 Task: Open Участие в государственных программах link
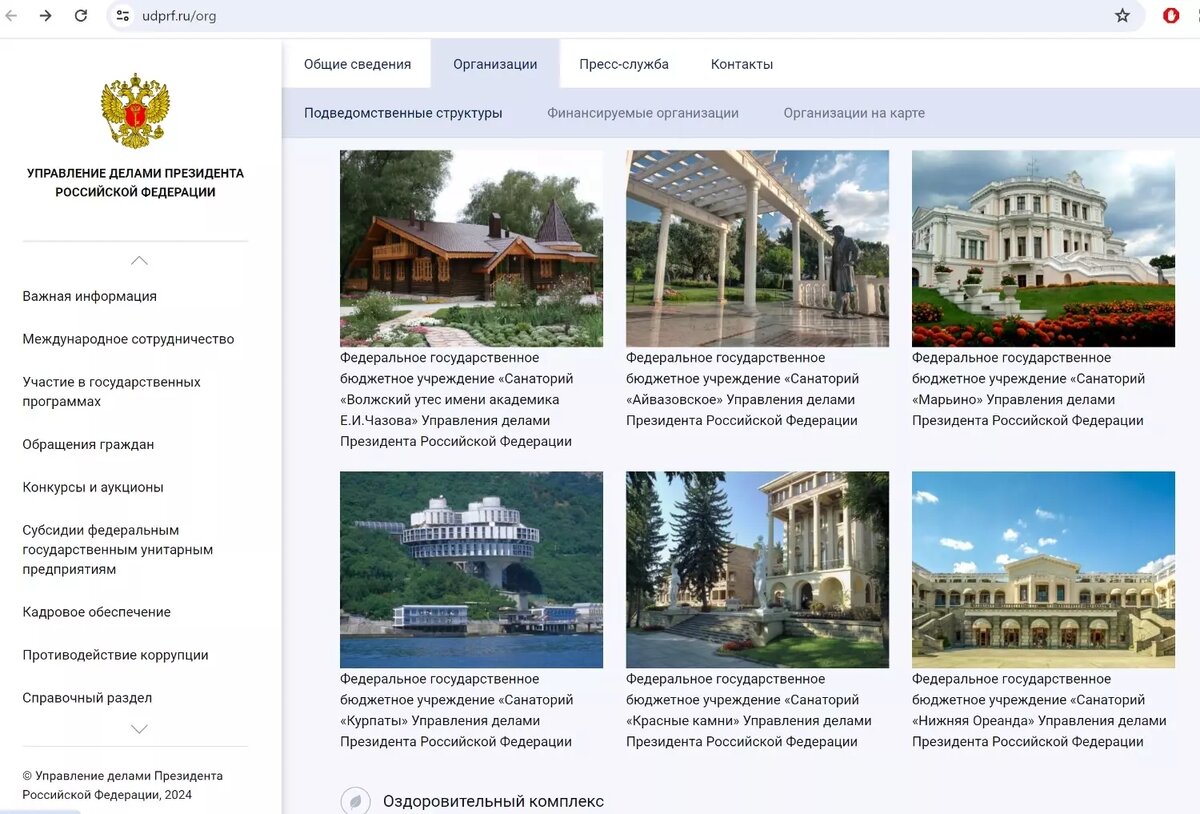click(112, 392)
